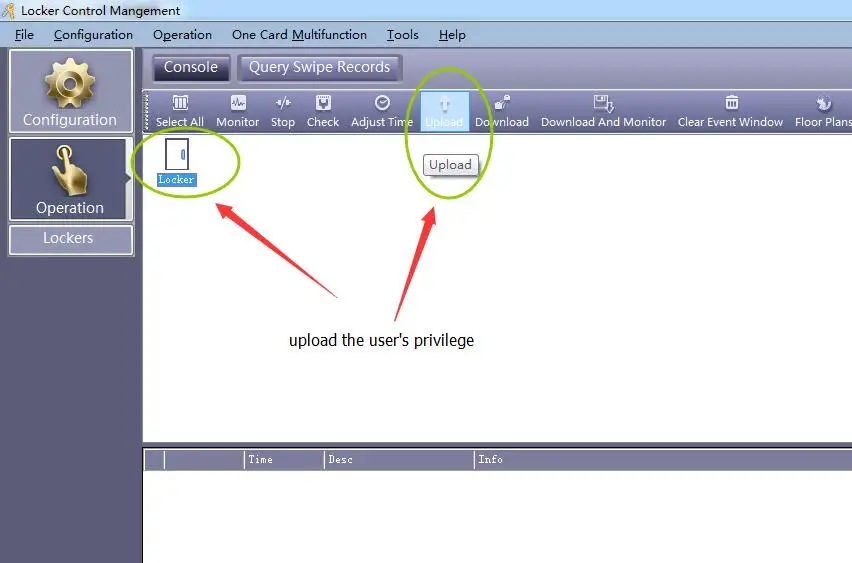The image size is (852, 563).
Task: Upload user privileges via Upload icon
Action: click(x=444, y=111)
